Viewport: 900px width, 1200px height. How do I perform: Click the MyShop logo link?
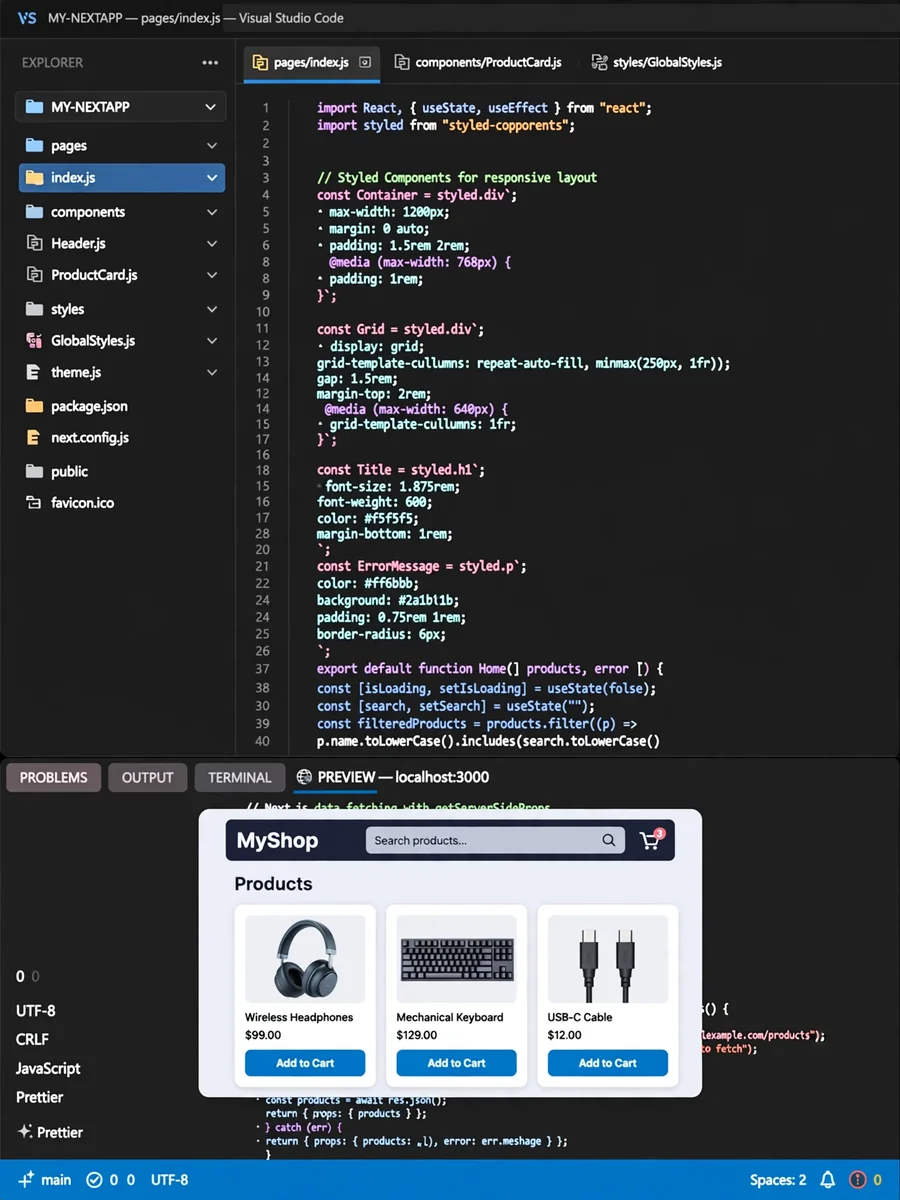277,841
